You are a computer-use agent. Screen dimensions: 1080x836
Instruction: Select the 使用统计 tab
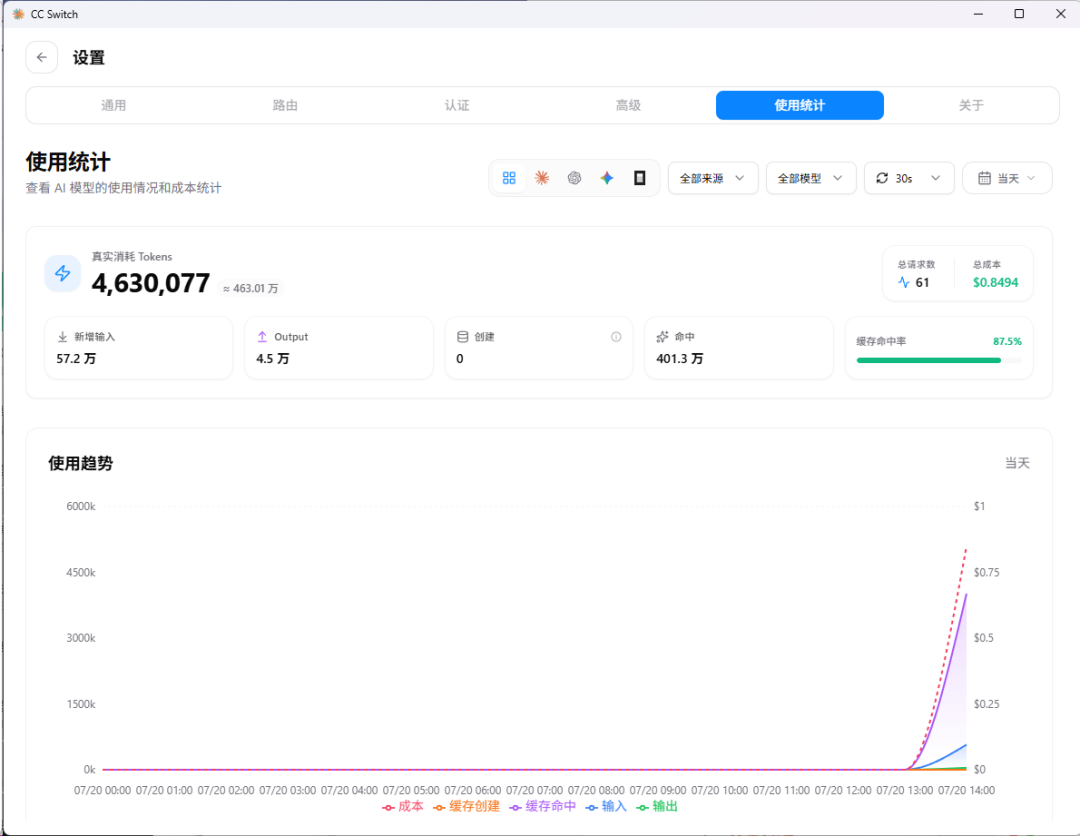tap(800, 105)
